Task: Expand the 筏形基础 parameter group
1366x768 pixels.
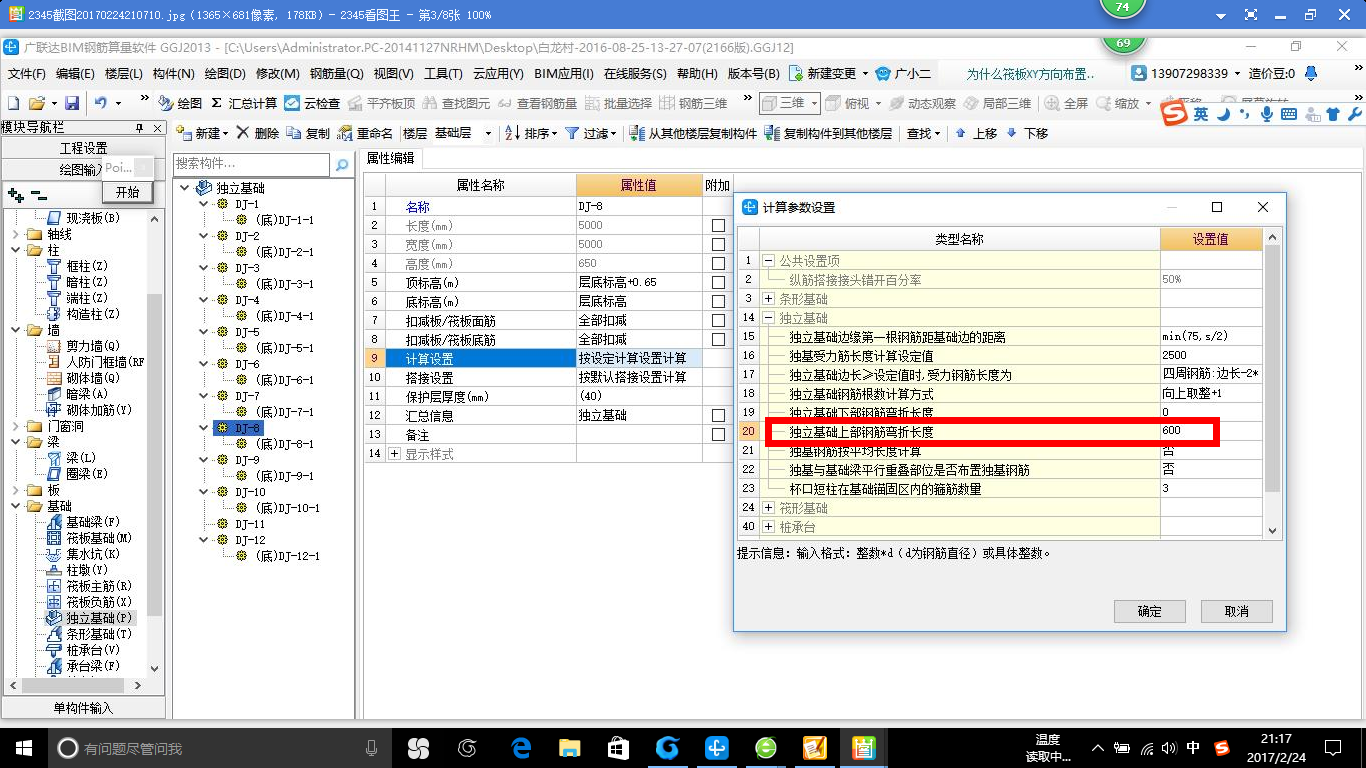Action: (768, 508)
